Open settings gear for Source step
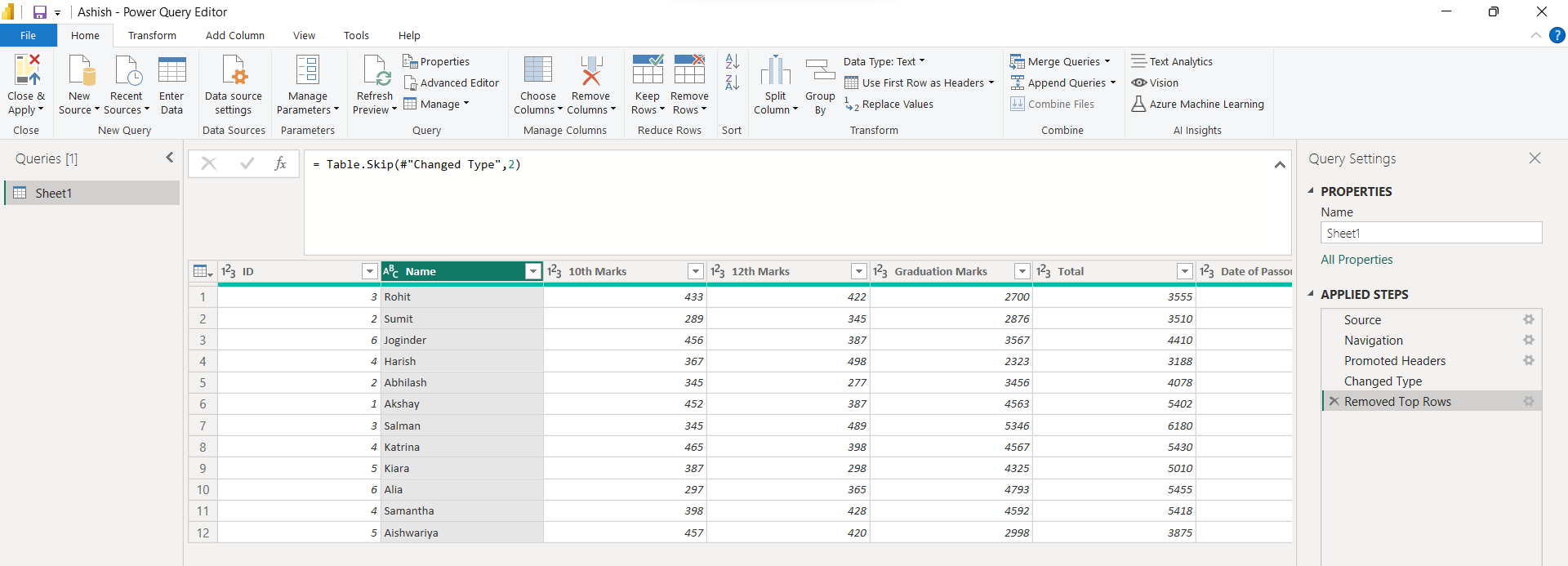Screen dimensions: 1568x566 click(1528, 320)
